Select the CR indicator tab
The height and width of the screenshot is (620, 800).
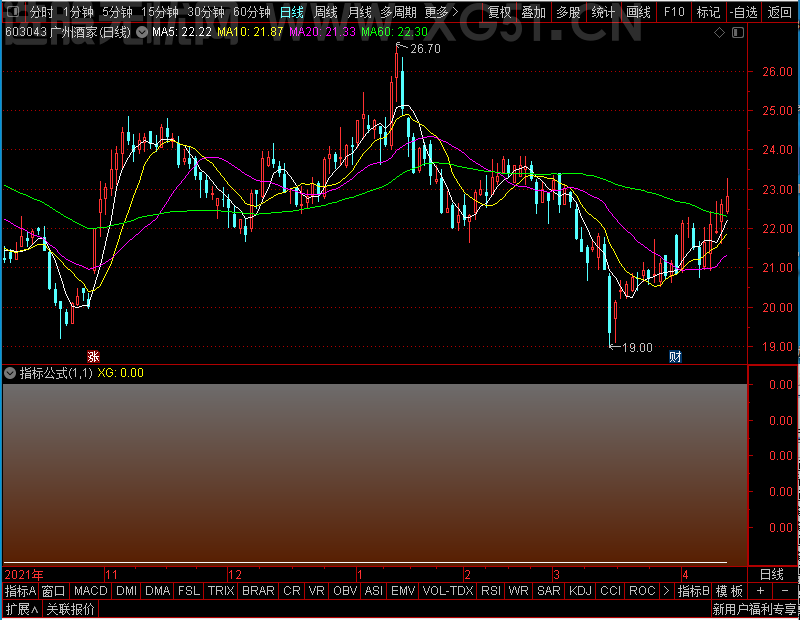[292, 591]
